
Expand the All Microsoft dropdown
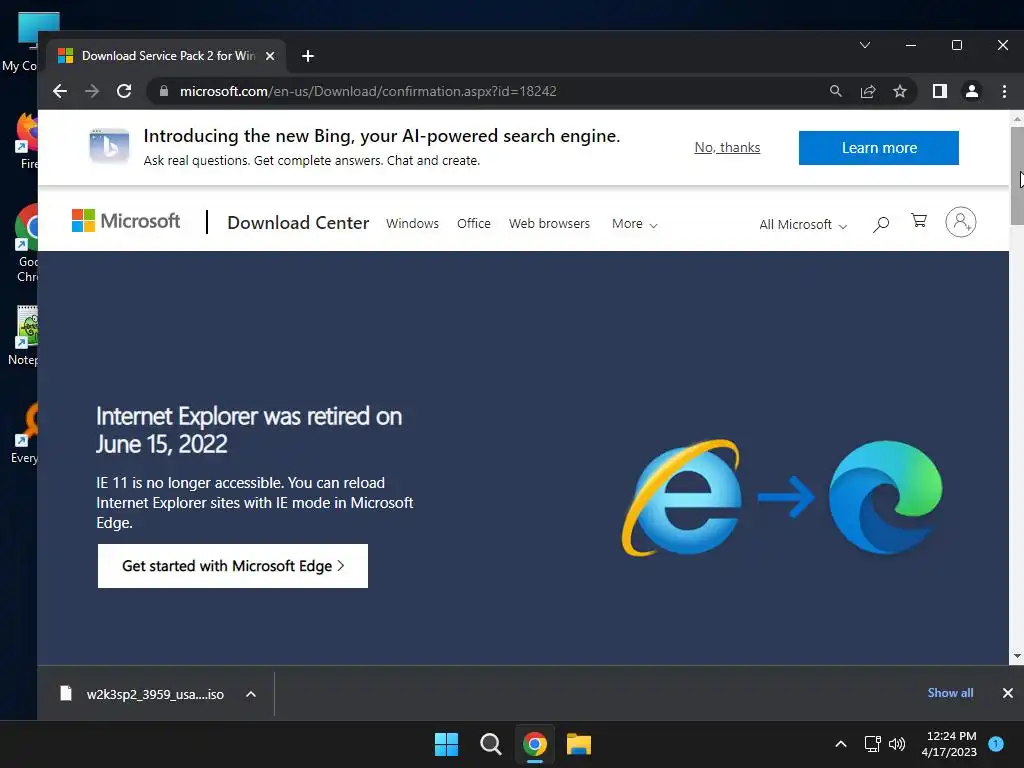803,225
